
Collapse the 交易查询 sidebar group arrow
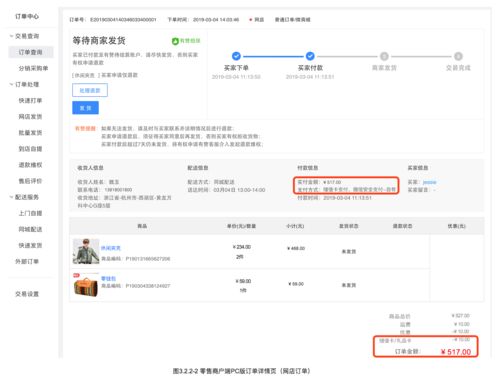pos(11,36)
